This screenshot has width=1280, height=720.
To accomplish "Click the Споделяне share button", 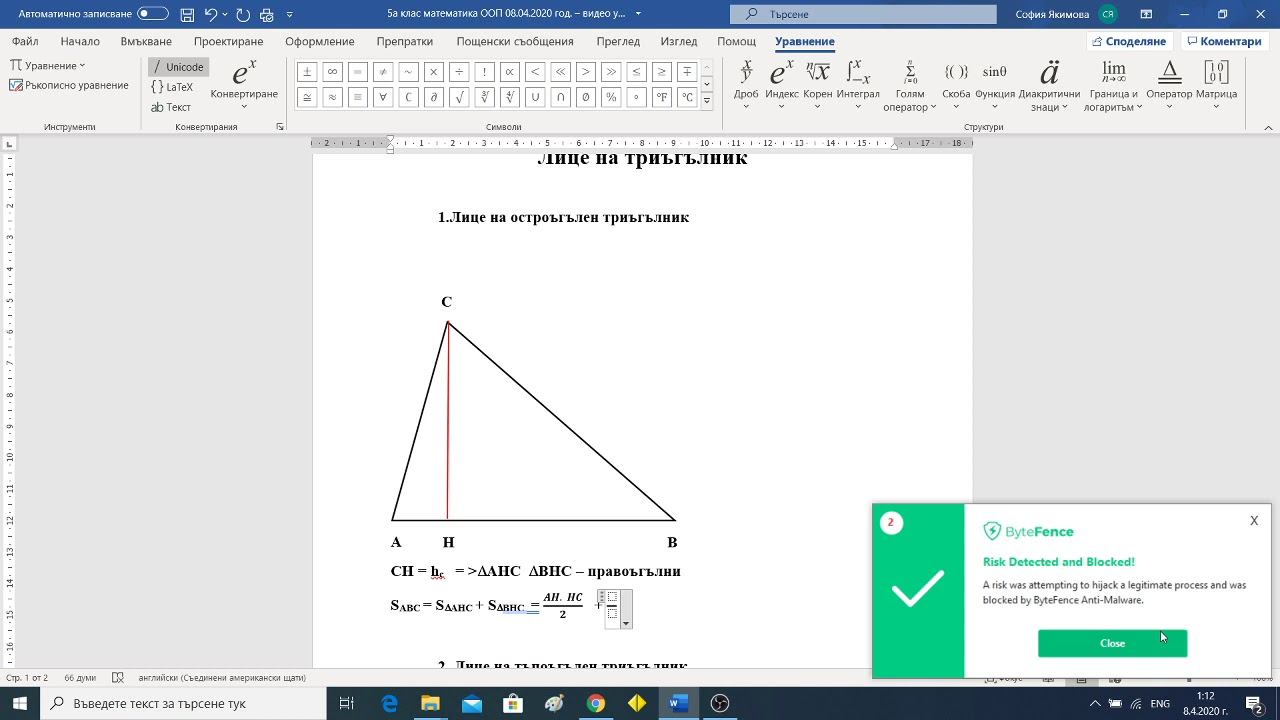I will 1130,41.
